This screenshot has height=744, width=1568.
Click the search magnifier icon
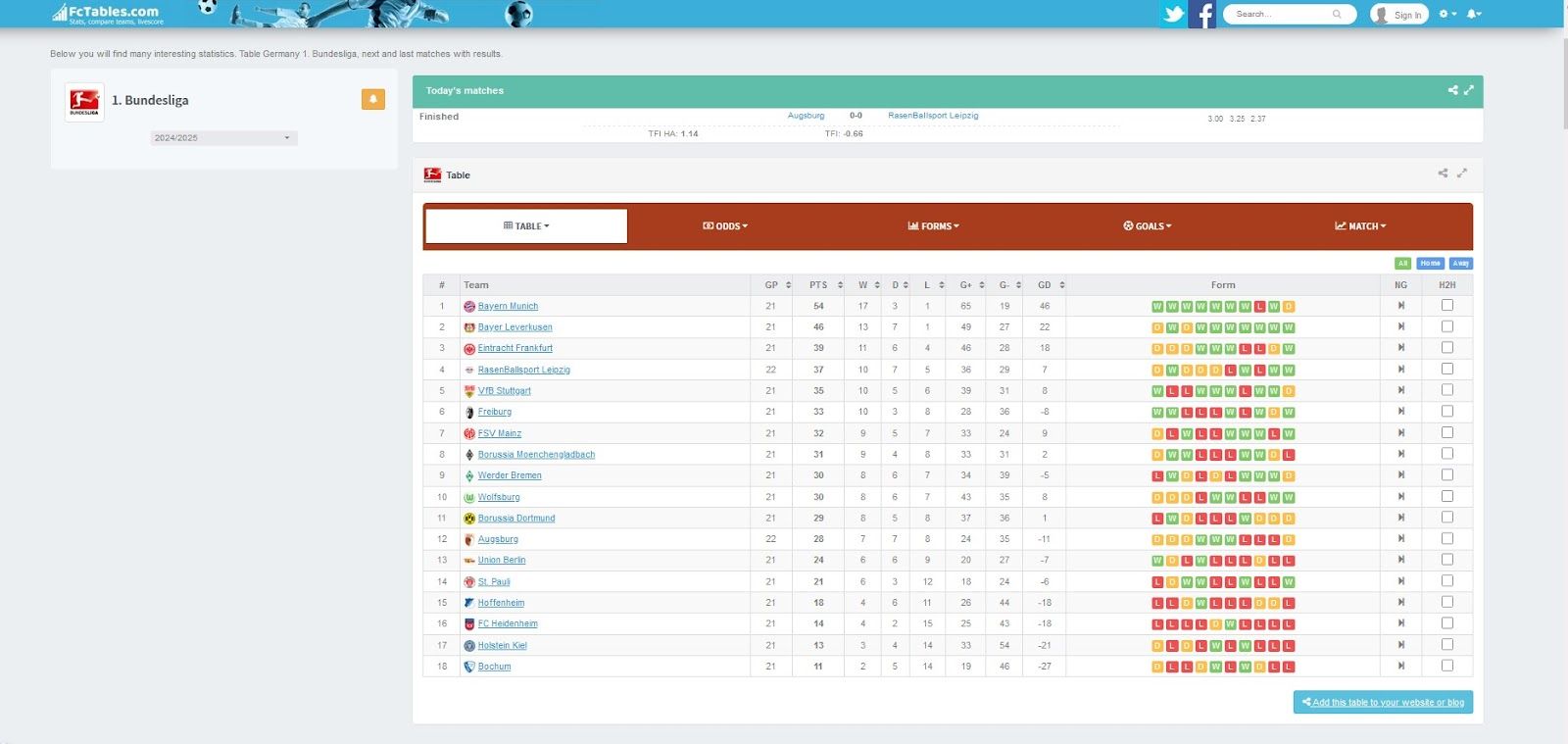coord(1337,14)
